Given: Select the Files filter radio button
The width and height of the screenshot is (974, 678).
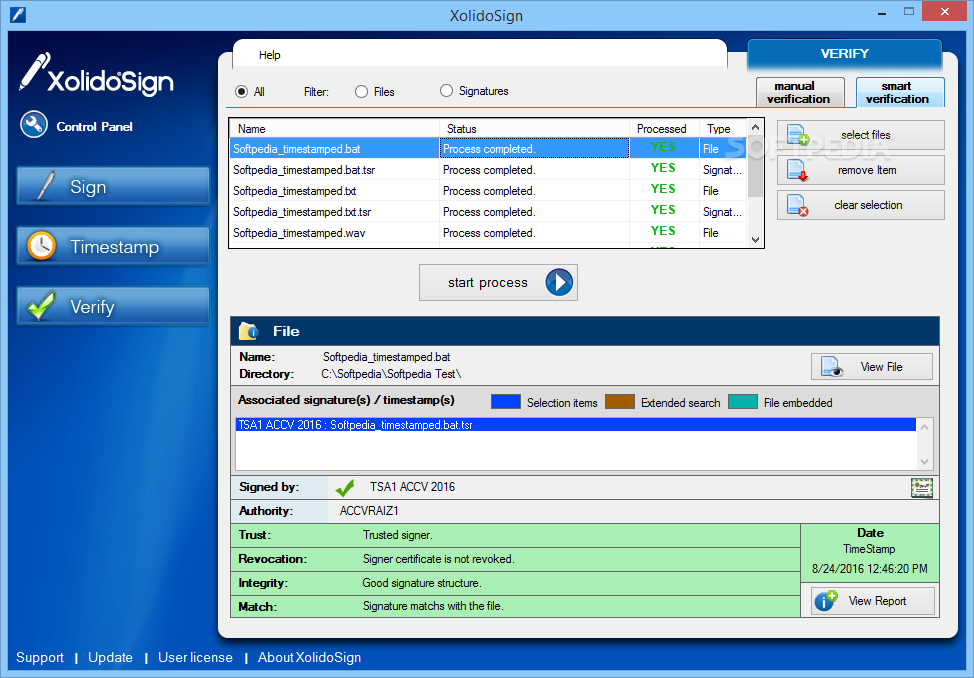Looking at the screenshot, I should click(x=362, y=92).
